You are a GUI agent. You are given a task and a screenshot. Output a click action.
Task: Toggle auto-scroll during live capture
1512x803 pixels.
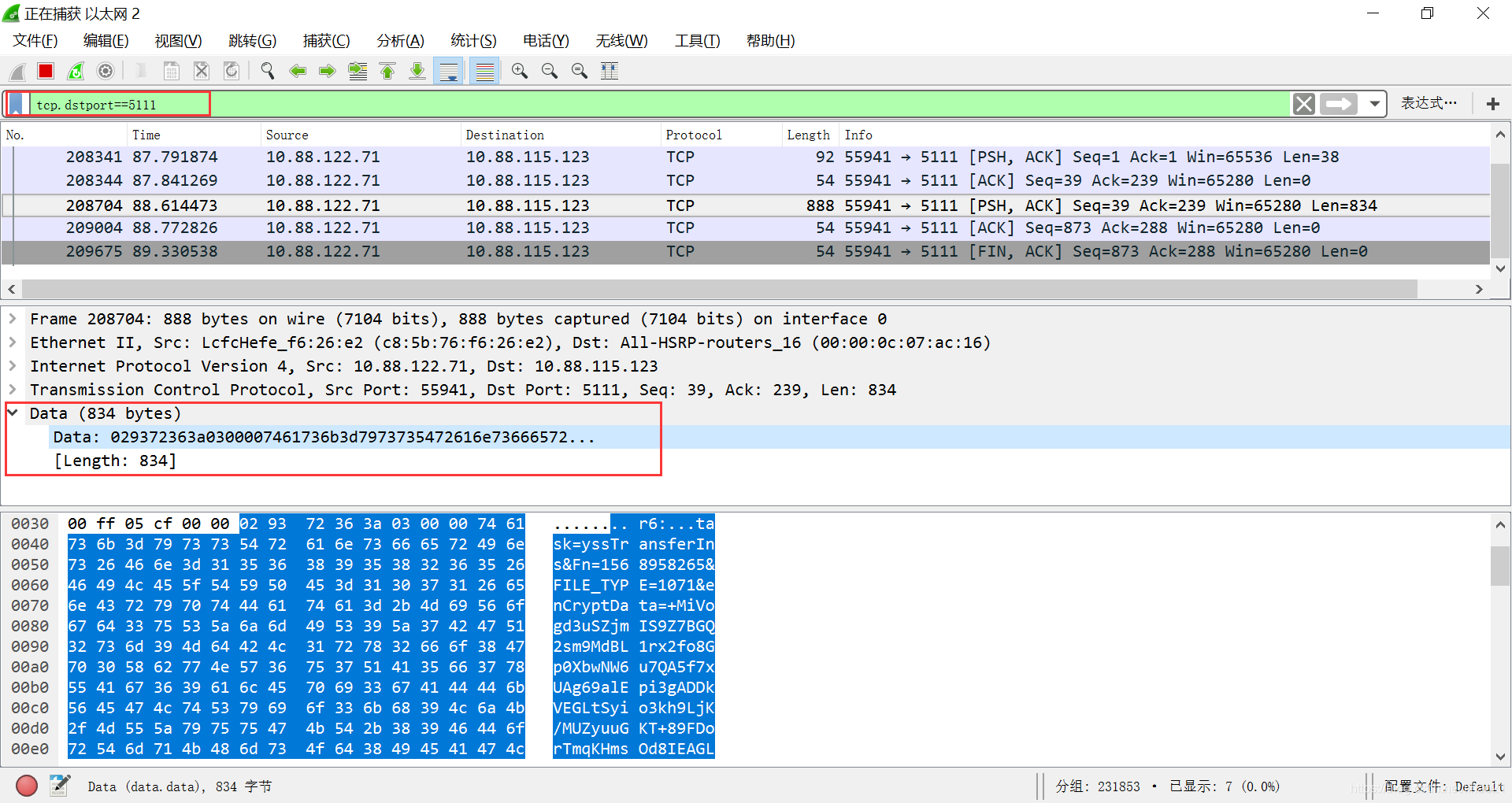tap(449, 72)
